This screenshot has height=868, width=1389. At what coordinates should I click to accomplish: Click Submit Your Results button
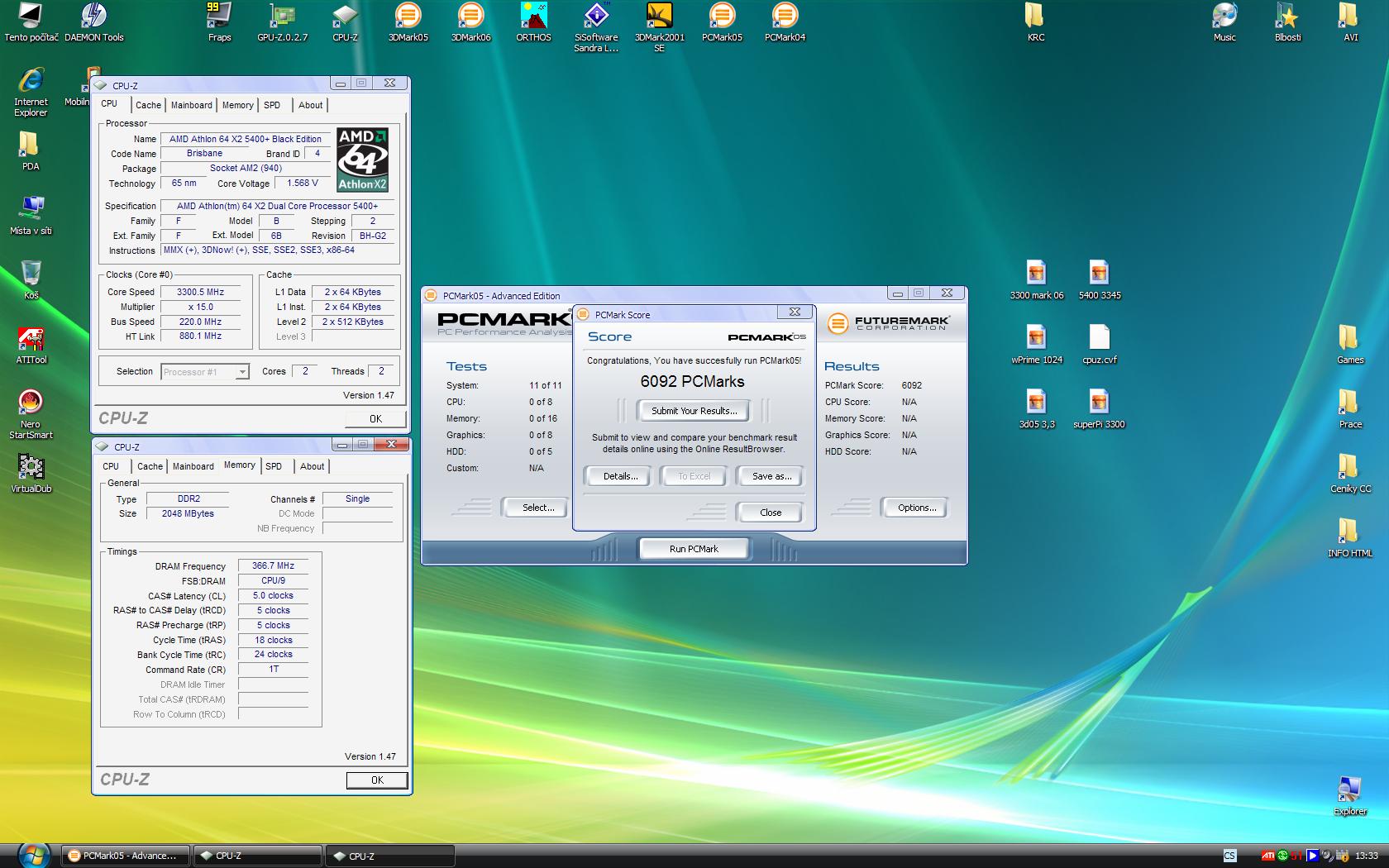[694, 411]
